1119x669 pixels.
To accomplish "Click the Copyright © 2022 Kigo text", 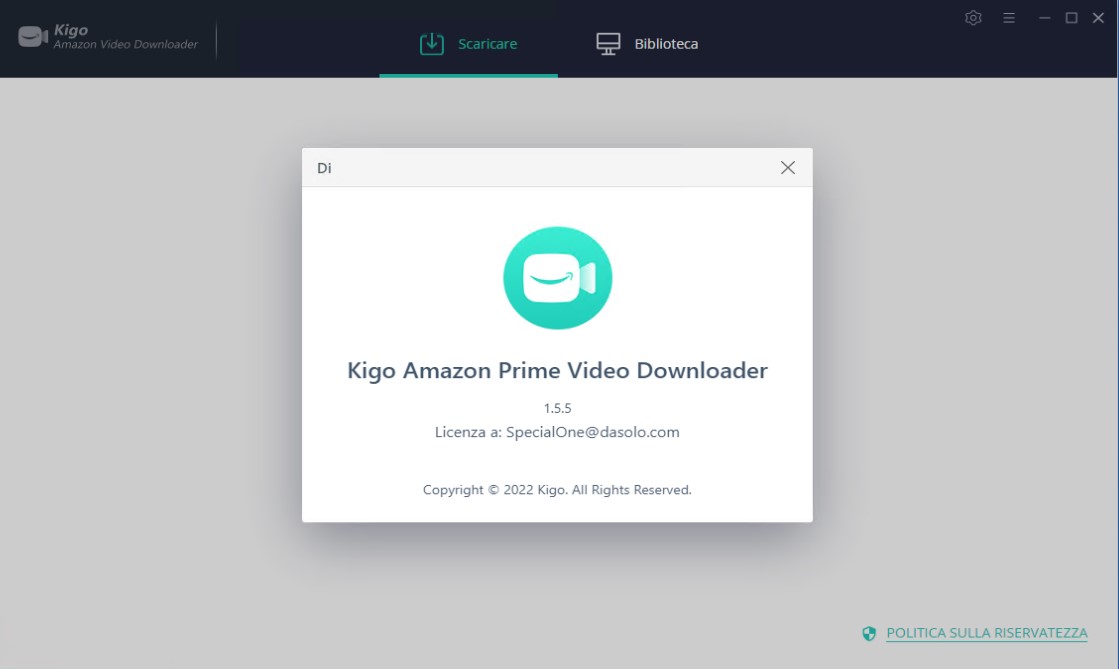I will (557, 490).
